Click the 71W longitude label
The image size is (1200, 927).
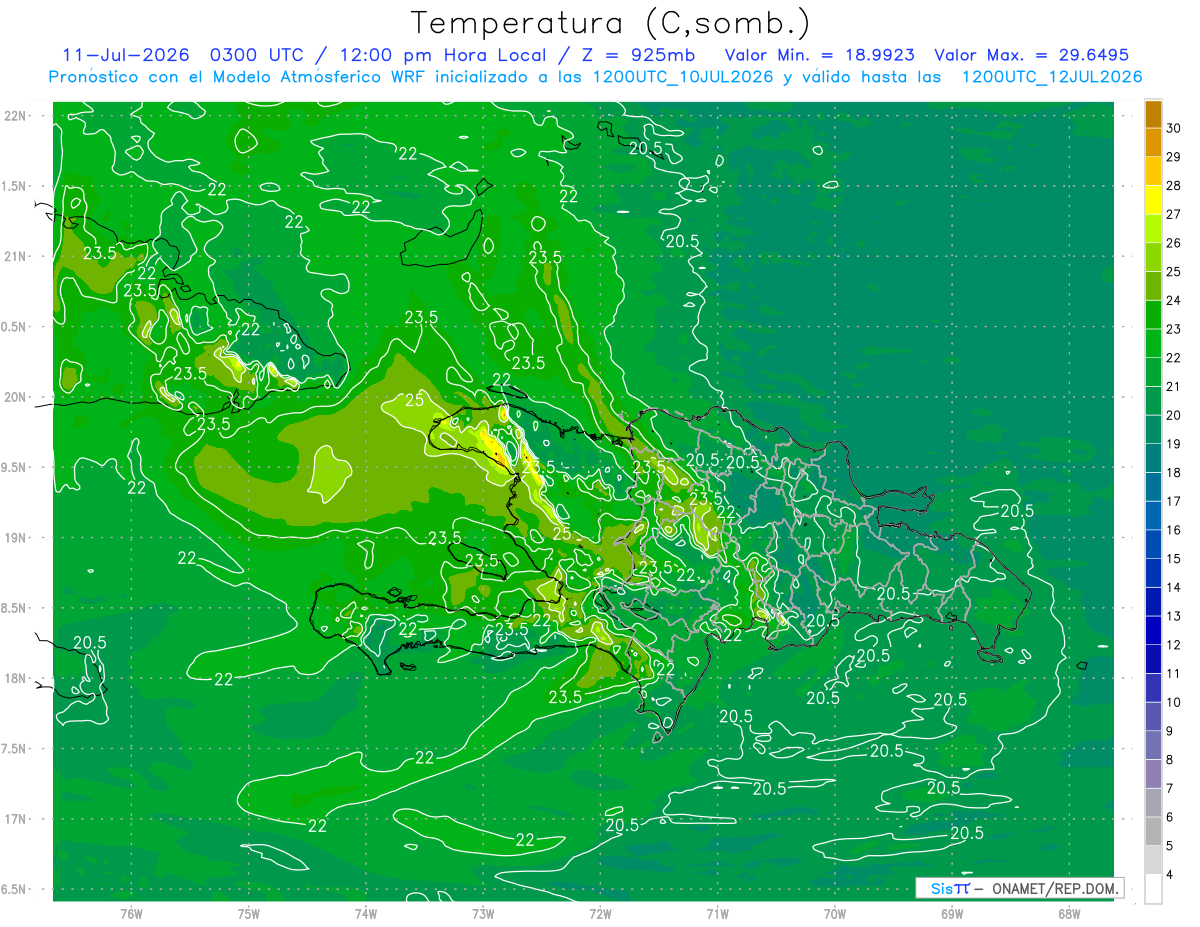717,914
